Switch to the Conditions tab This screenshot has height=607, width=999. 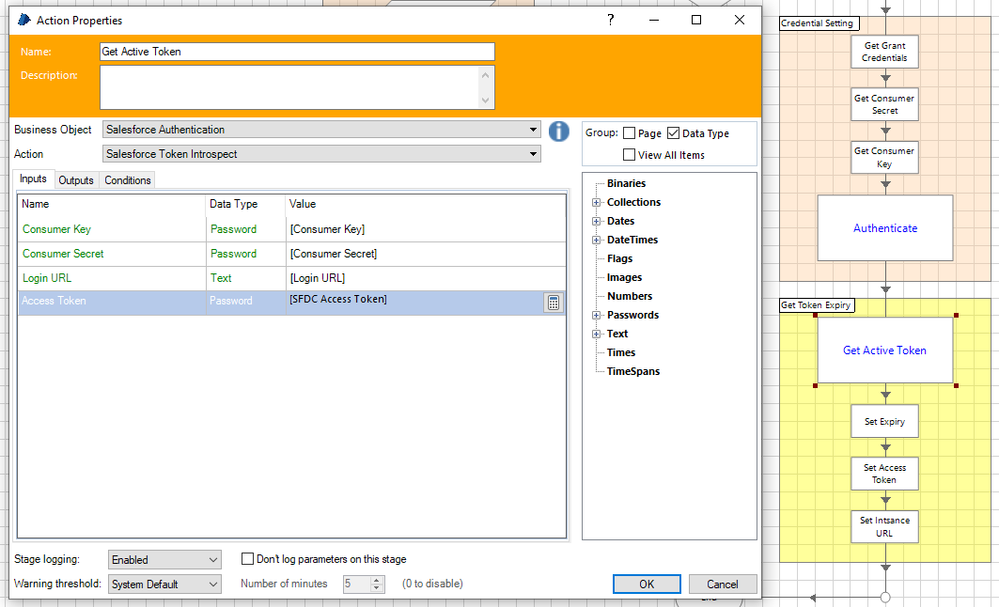[x=128, y=180]
